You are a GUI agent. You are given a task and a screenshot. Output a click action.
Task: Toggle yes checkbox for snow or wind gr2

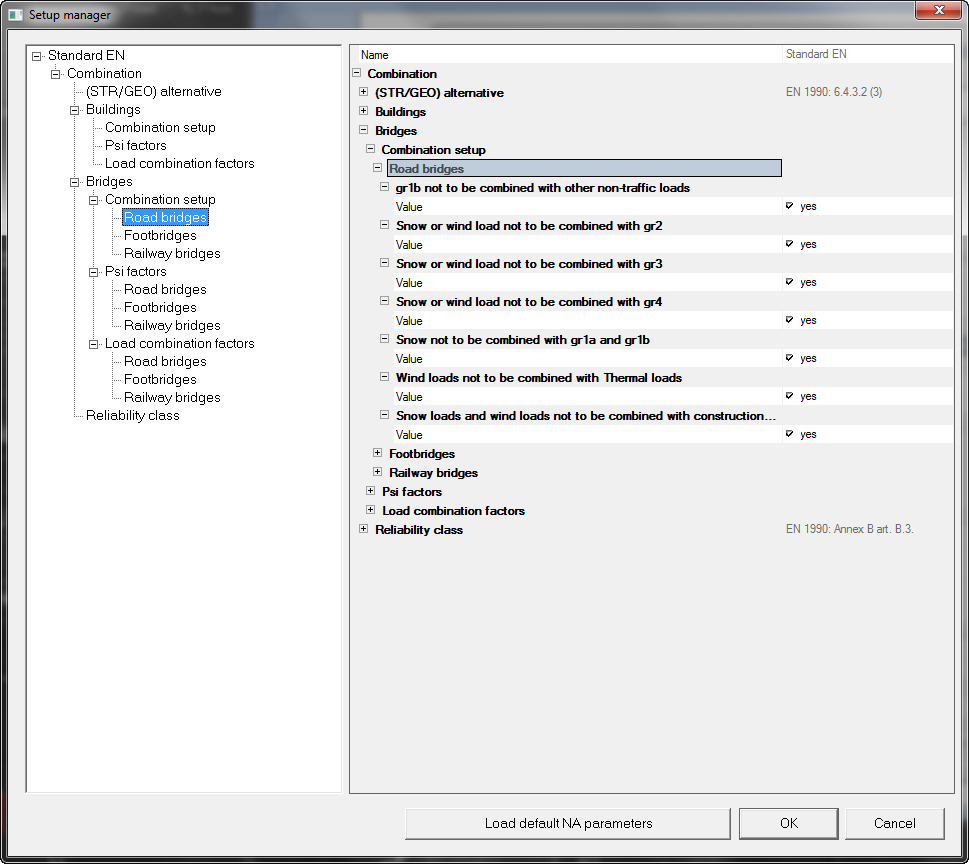click(789, 244)
